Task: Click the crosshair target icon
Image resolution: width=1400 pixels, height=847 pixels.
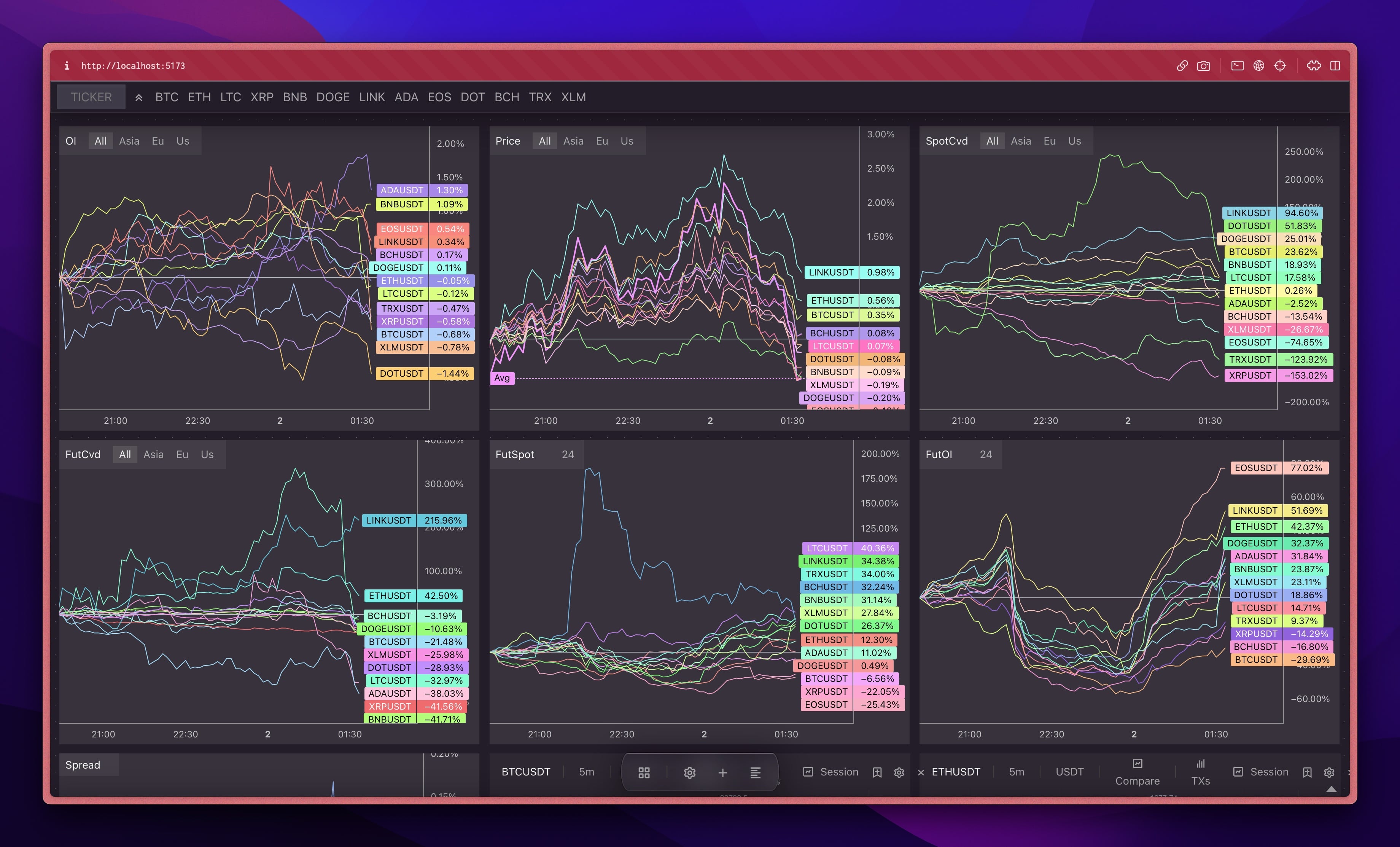Action: pyautogui.click(x=1279, y=66)
